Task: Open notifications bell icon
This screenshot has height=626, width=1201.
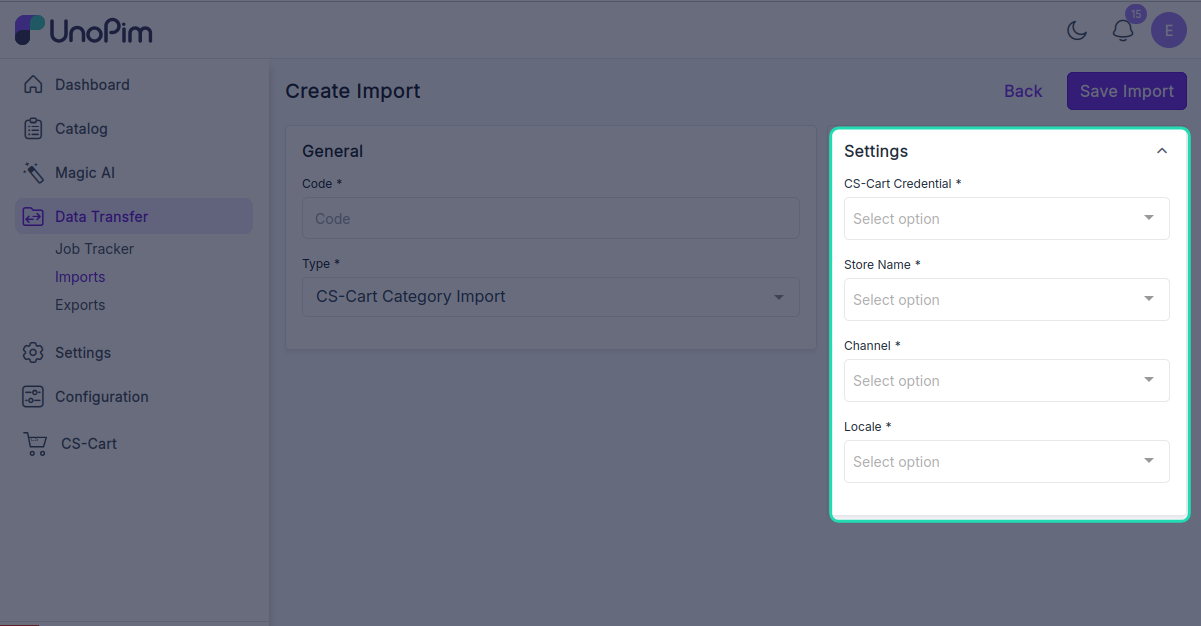Action: tap(1123, 30)
